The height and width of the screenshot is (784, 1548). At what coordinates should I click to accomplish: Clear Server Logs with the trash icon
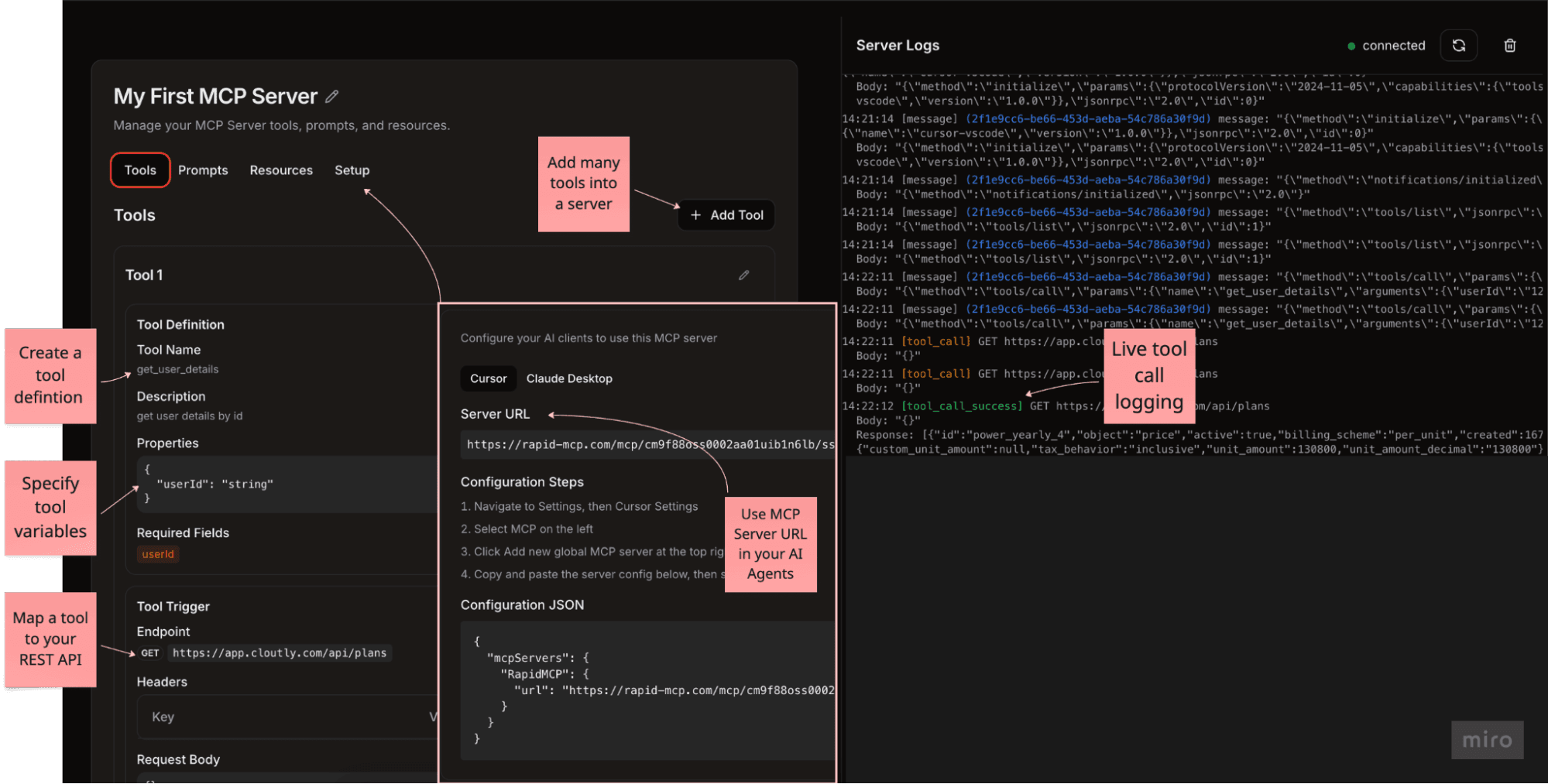click(x=1510, y=45)
